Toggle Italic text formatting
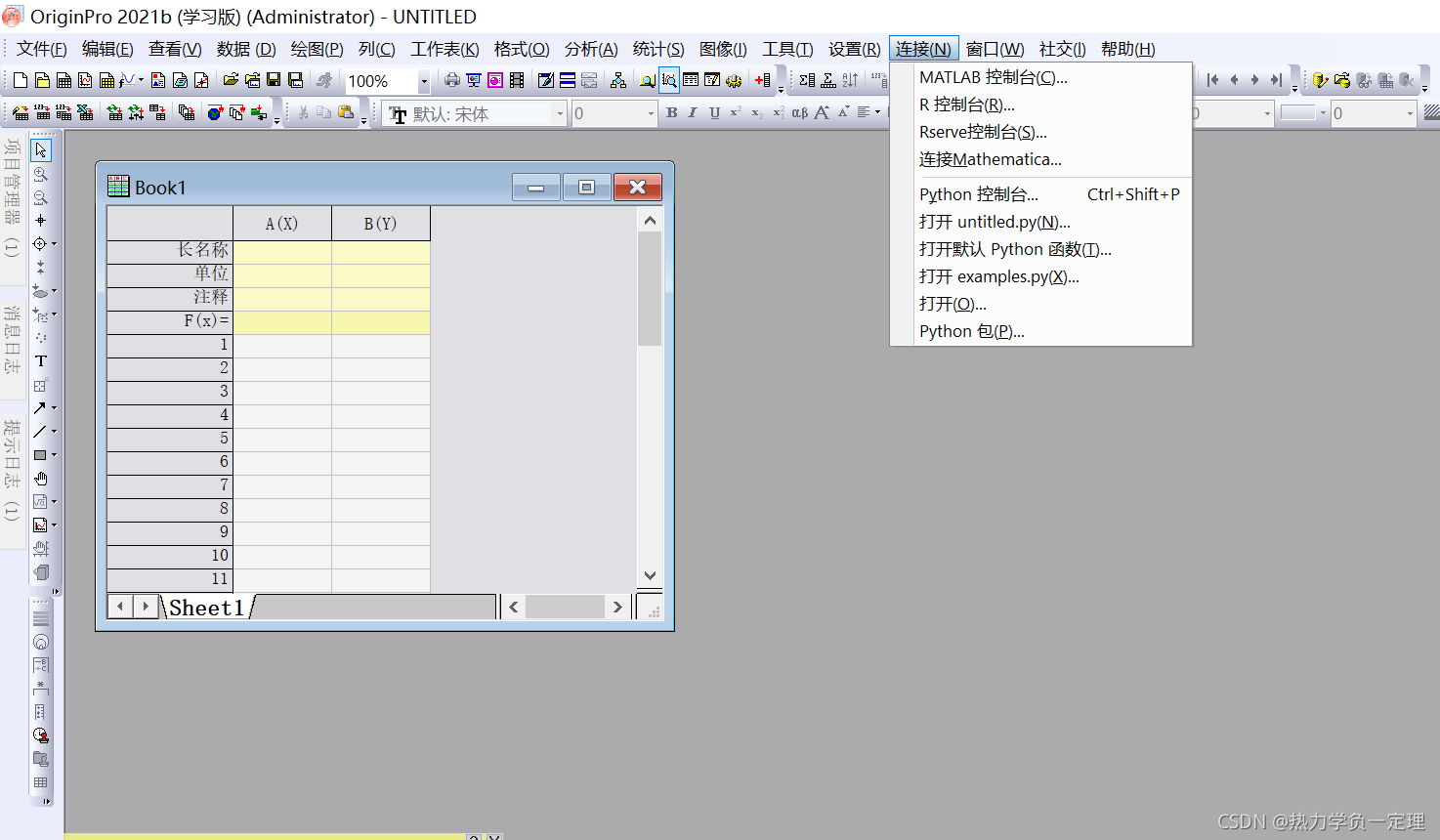Screen dimensions: 1440x840 [693, 112]
